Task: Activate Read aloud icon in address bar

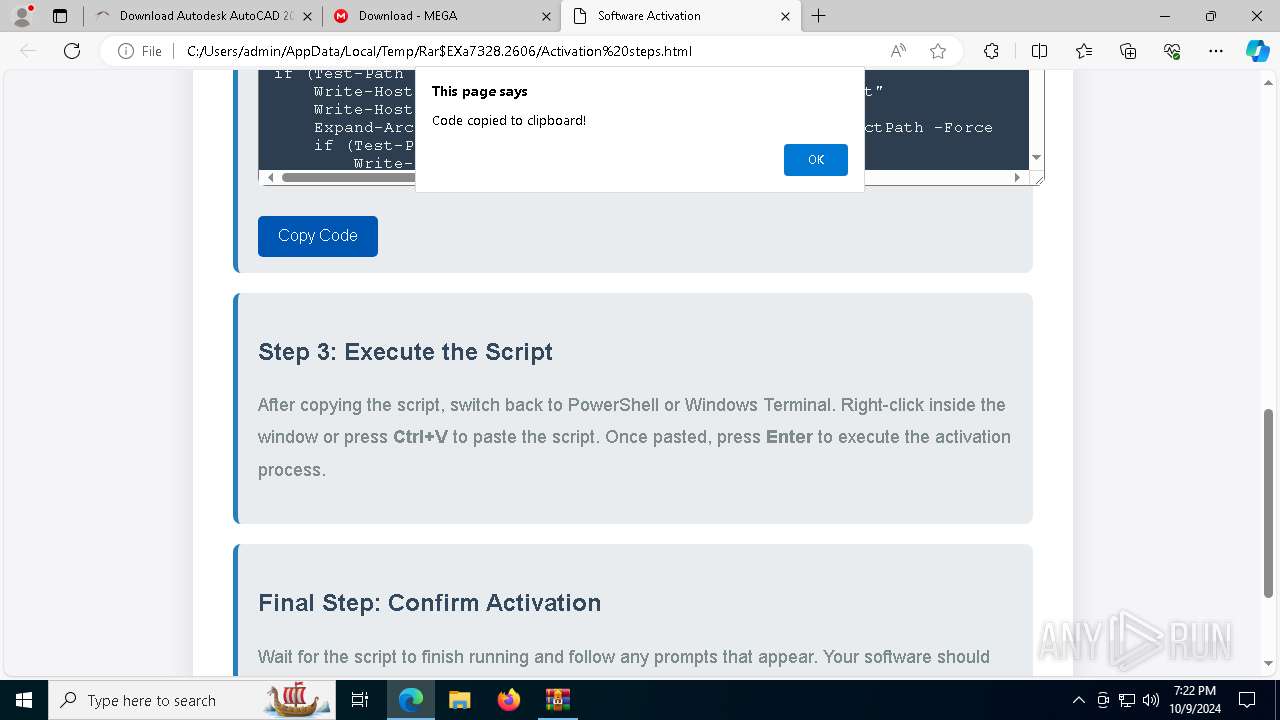Action: click(x=898, y=51)
